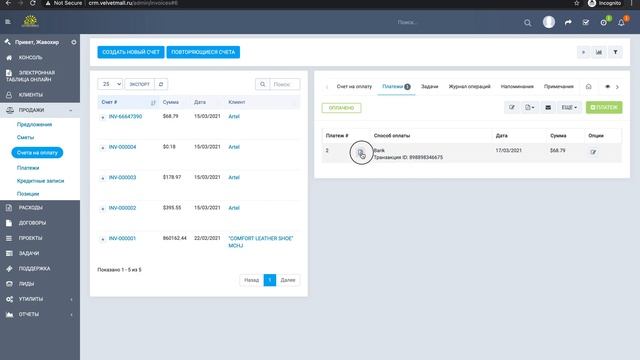Click Повторяющиеся счета button

[x=203, y=52]
